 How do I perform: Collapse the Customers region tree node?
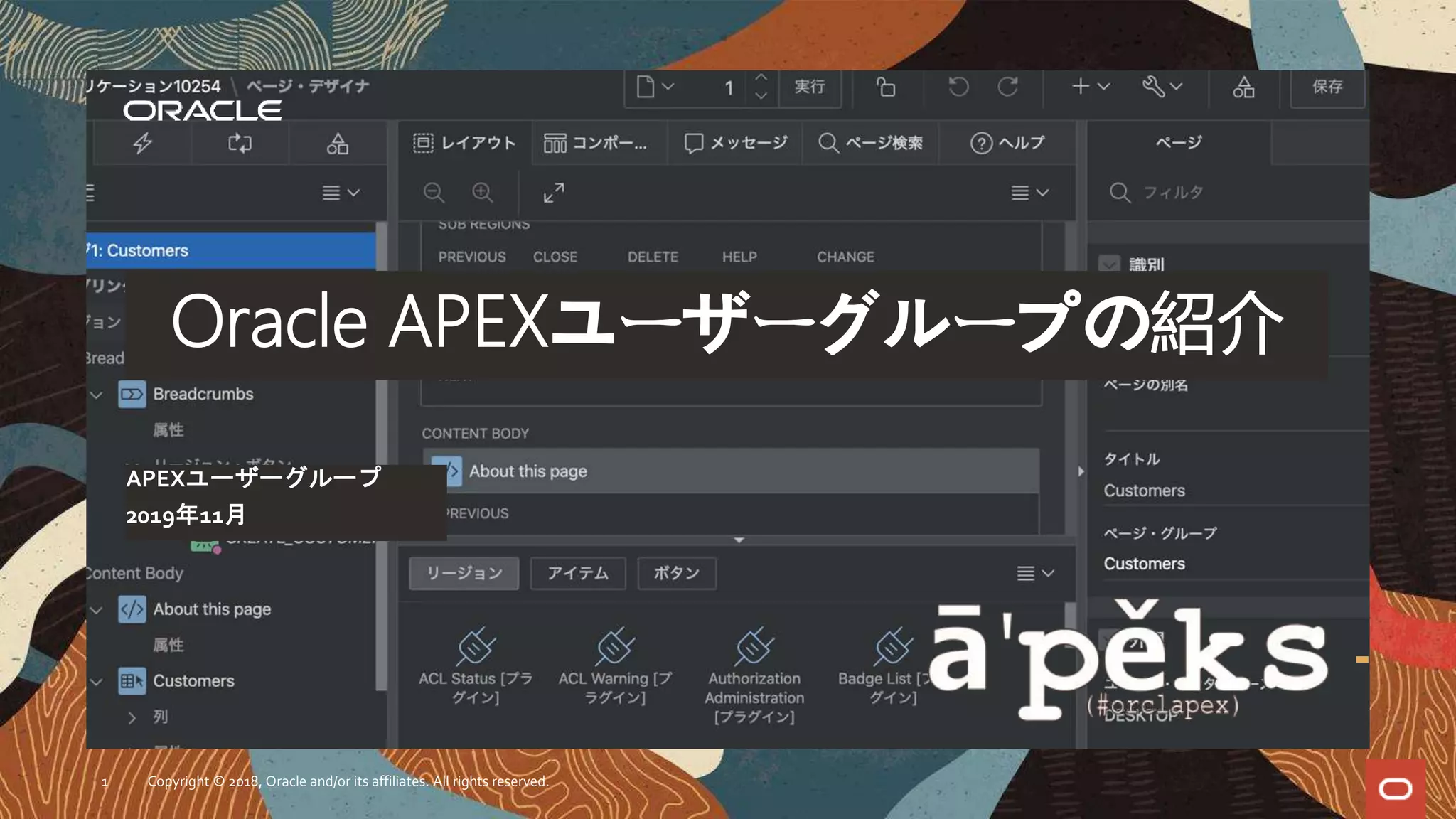[97, 682]
